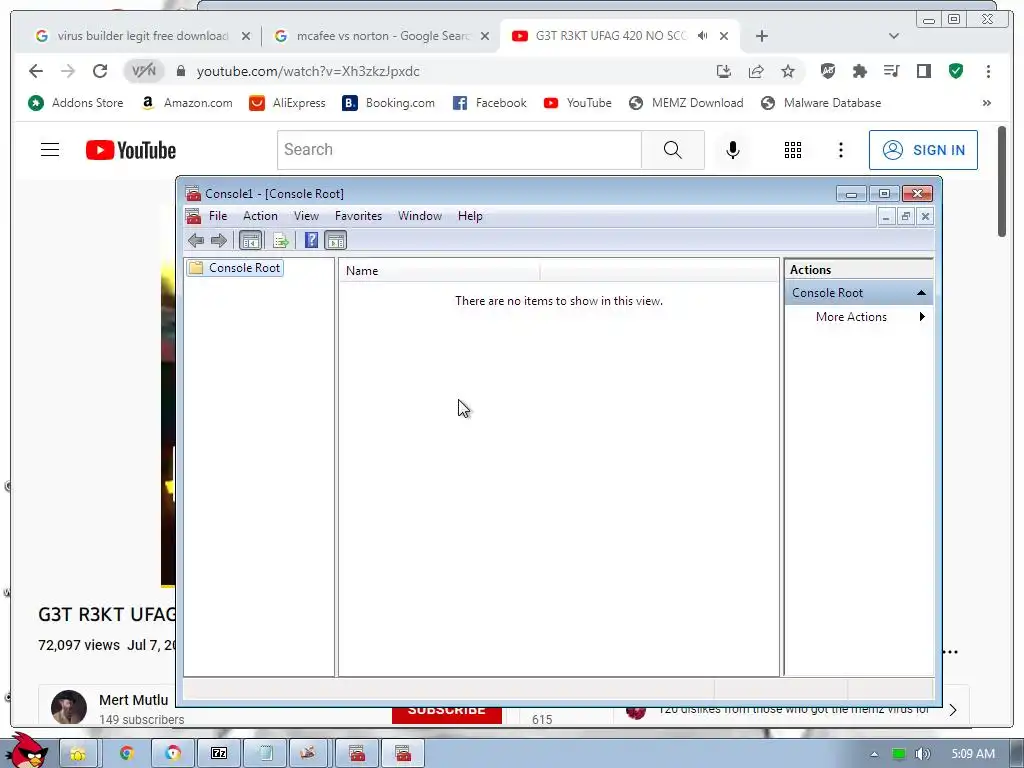Image resolution: width=1024 pixels, height=768 pixels.
Task: Open the Addons Store bookmark
Action: point(76,103)
